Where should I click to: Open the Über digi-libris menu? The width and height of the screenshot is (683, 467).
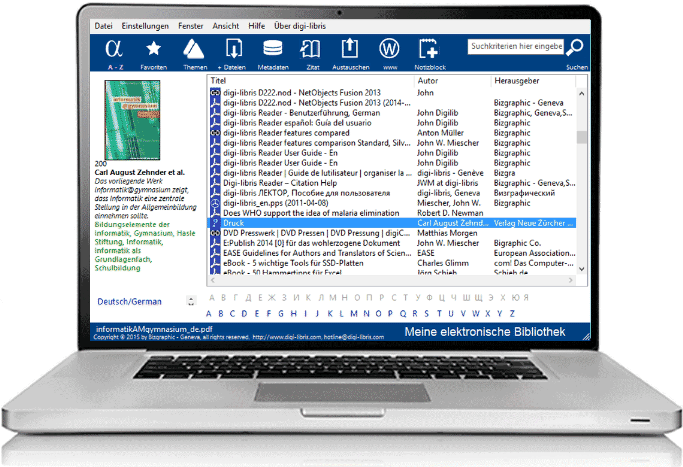(x=300, y=26)
